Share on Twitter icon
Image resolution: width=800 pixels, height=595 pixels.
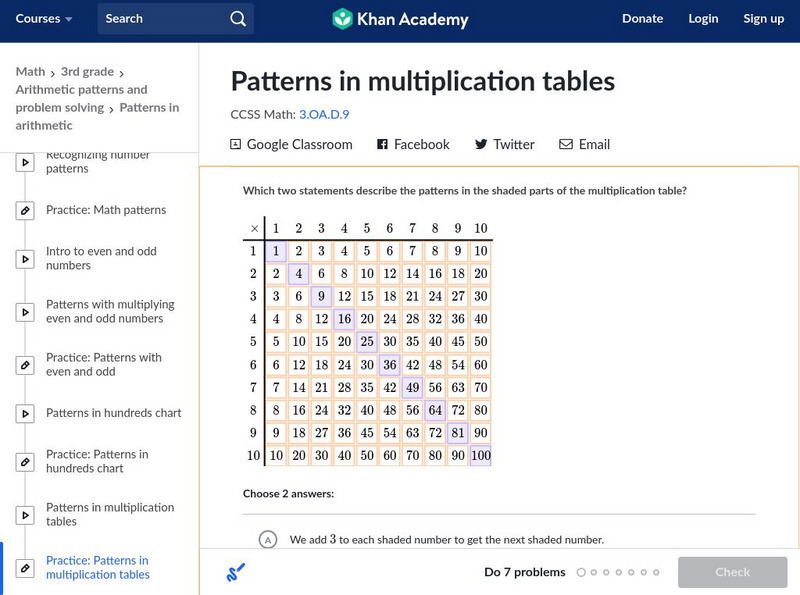[x=481, y=145]
